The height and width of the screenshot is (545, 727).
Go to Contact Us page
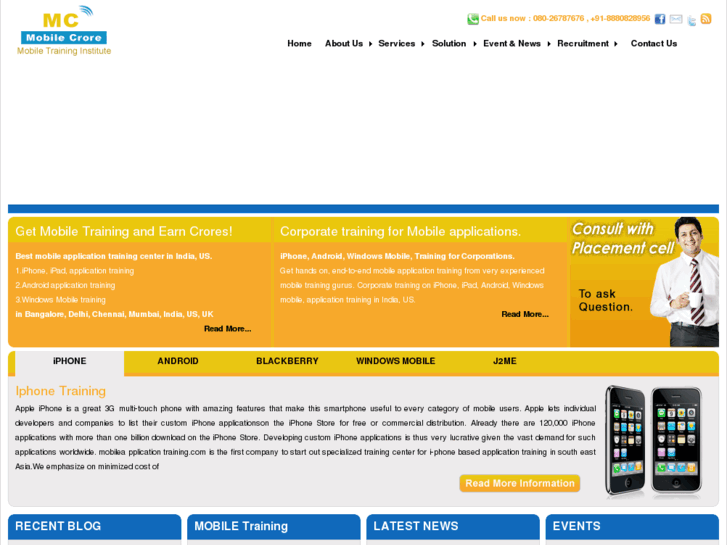click(654, 44)
